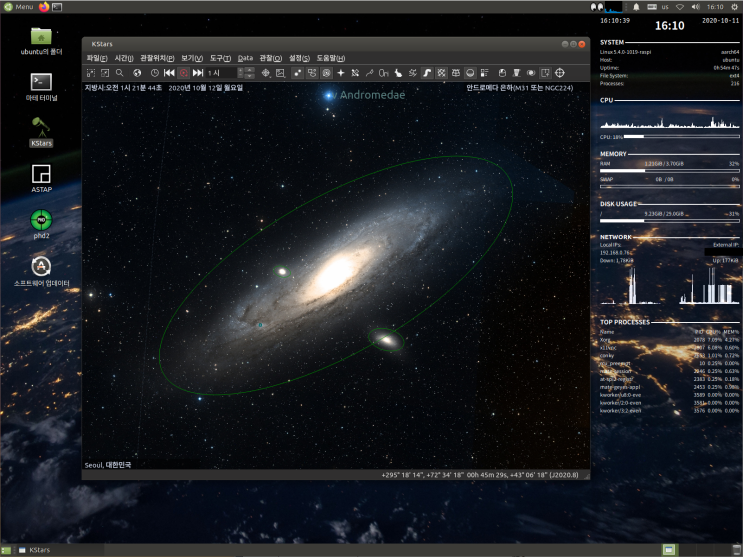Open the 파일(F) menu
The image size is (743, 557).
point(97,58)
